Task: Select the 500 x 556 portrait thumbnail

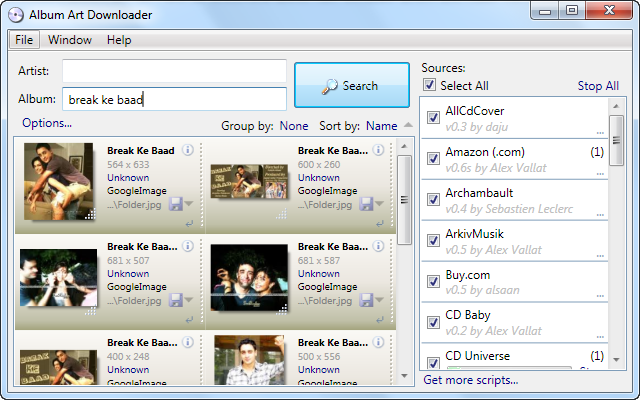Action: [x=249, y=360]
